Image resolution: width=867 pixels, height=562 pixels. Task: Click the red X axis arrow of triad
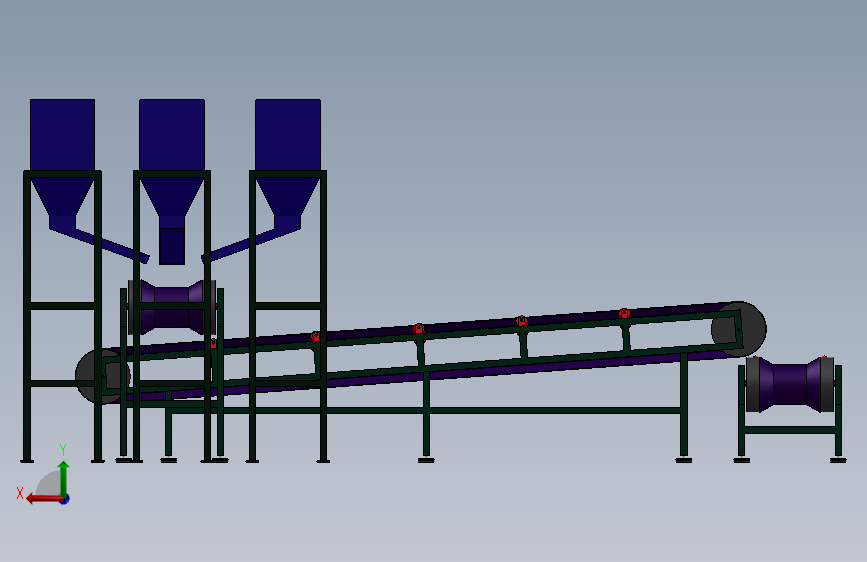point(43,499)
